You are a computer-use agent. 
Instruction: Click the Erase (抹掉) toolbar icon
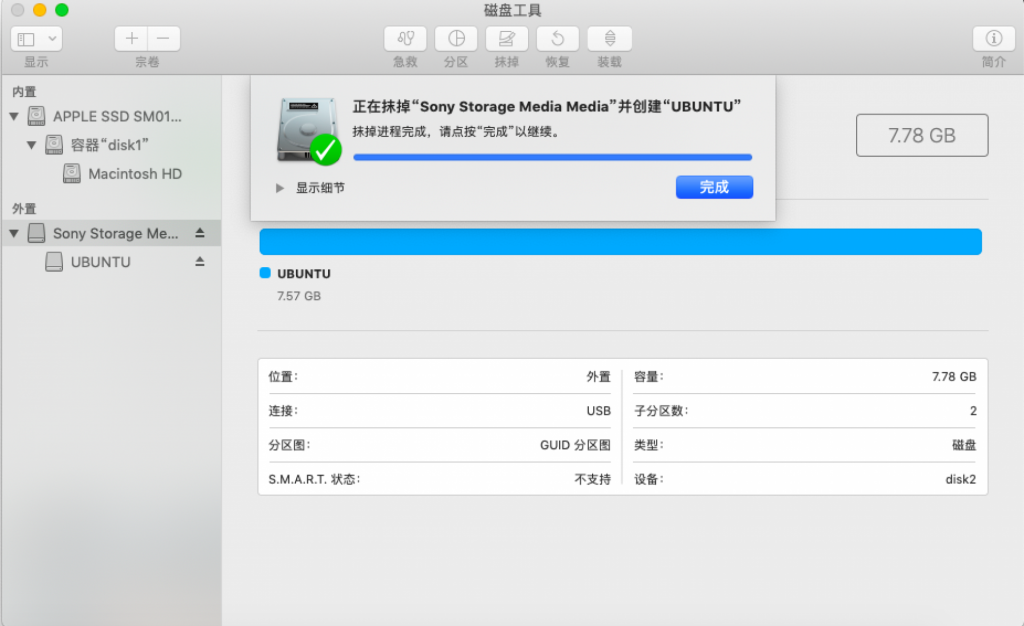[x=507, y=39]
